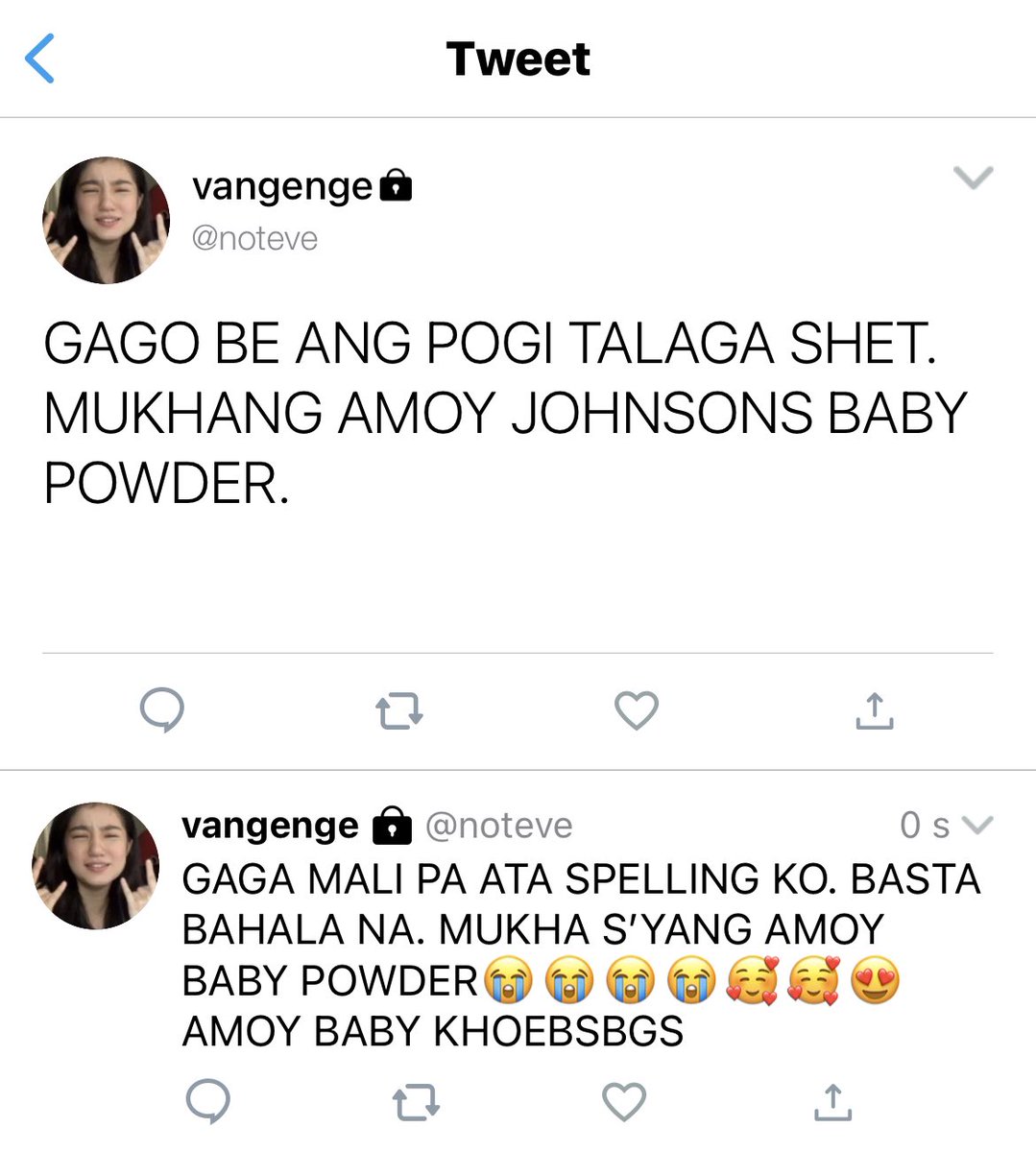Reply to the second tweet via comment icon

click(207, 1101)
